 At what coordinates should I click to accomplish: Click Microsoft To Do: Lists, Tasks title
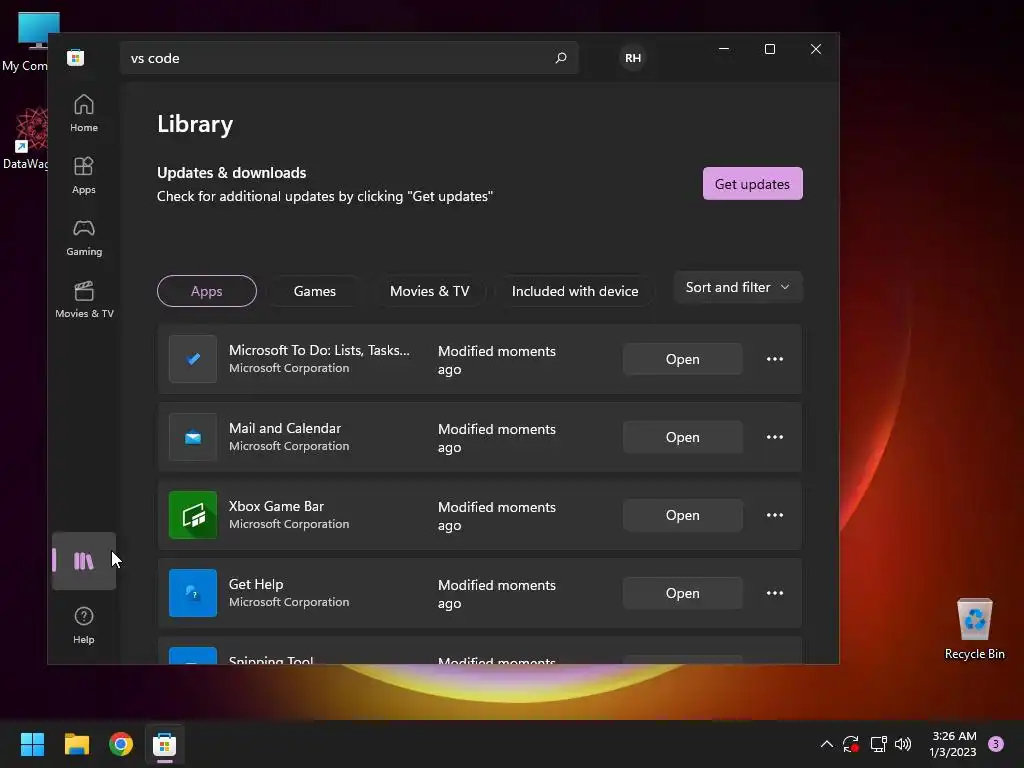319,350
